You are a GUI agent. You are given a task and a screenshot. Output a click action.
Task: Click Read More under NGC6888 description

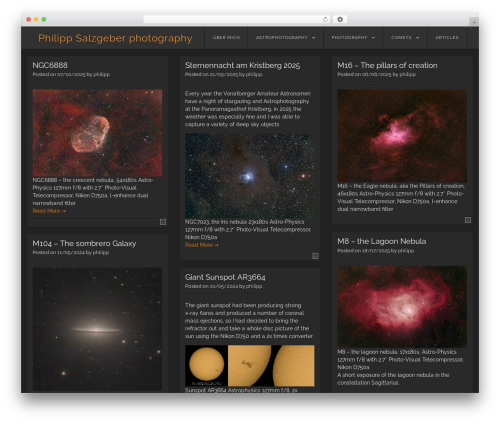tap(49, 211)
